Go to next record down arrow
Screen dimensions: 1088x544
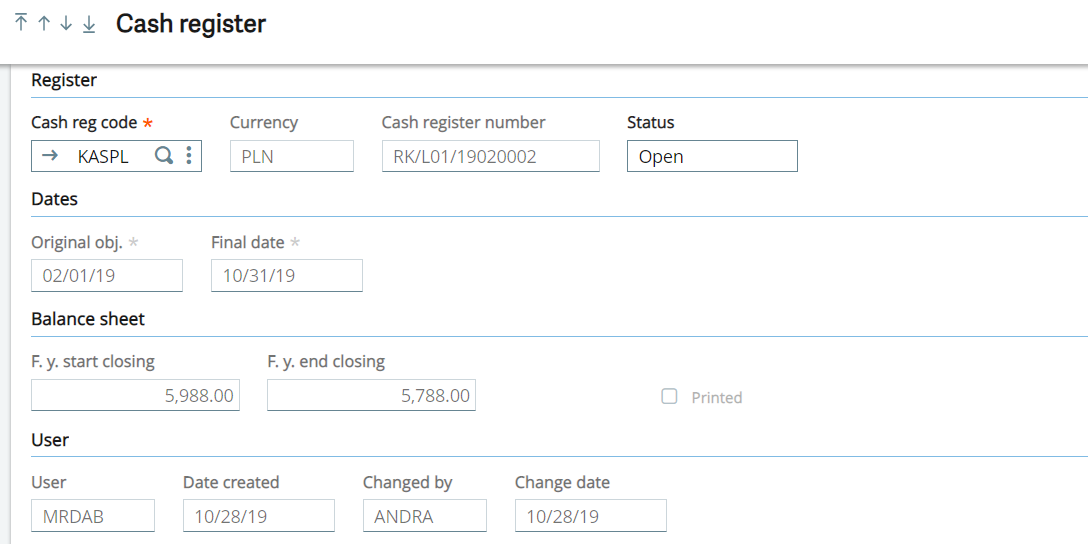(x=66, y=23)
